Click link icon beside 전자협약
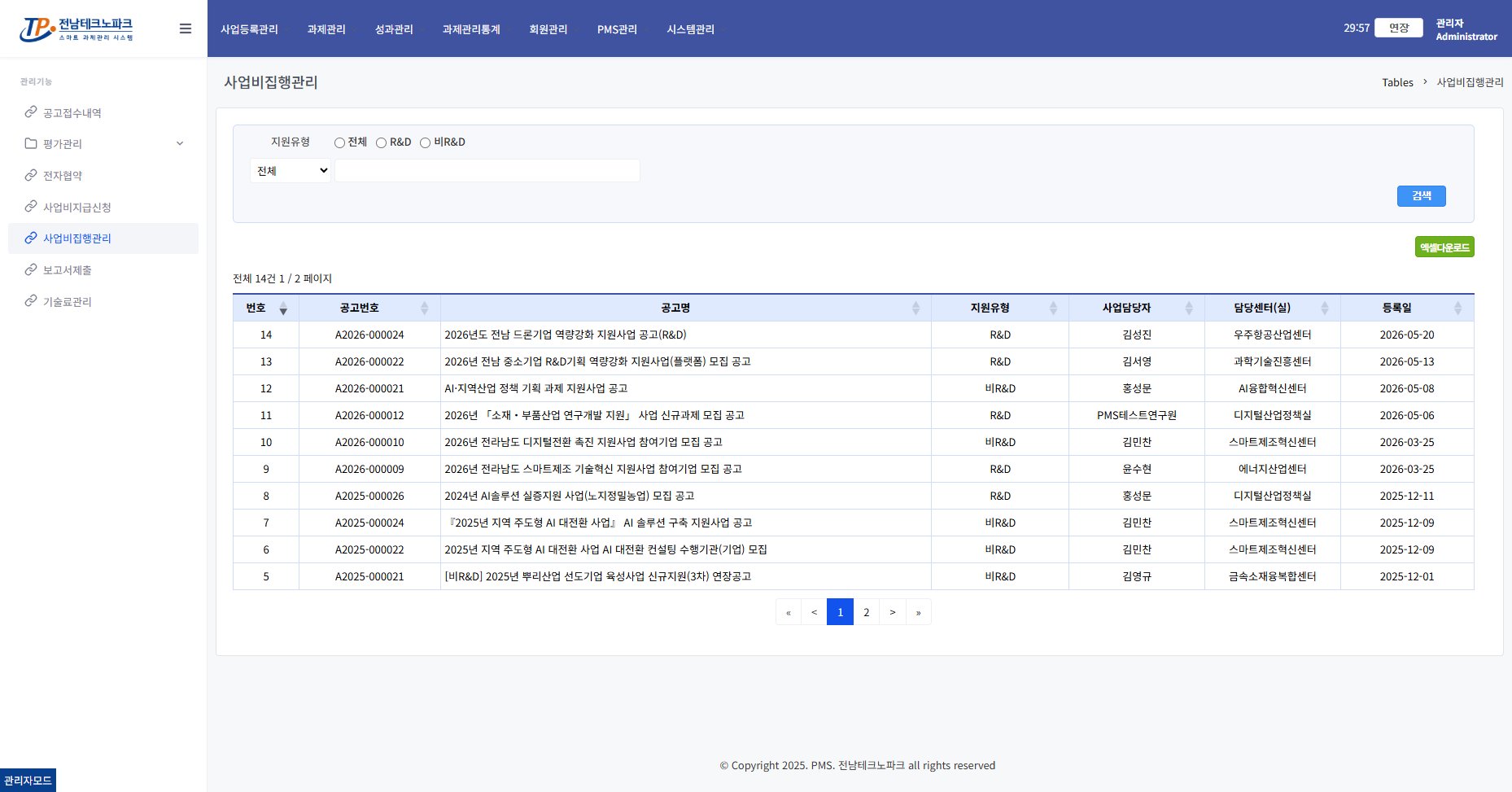 point(31,175)
